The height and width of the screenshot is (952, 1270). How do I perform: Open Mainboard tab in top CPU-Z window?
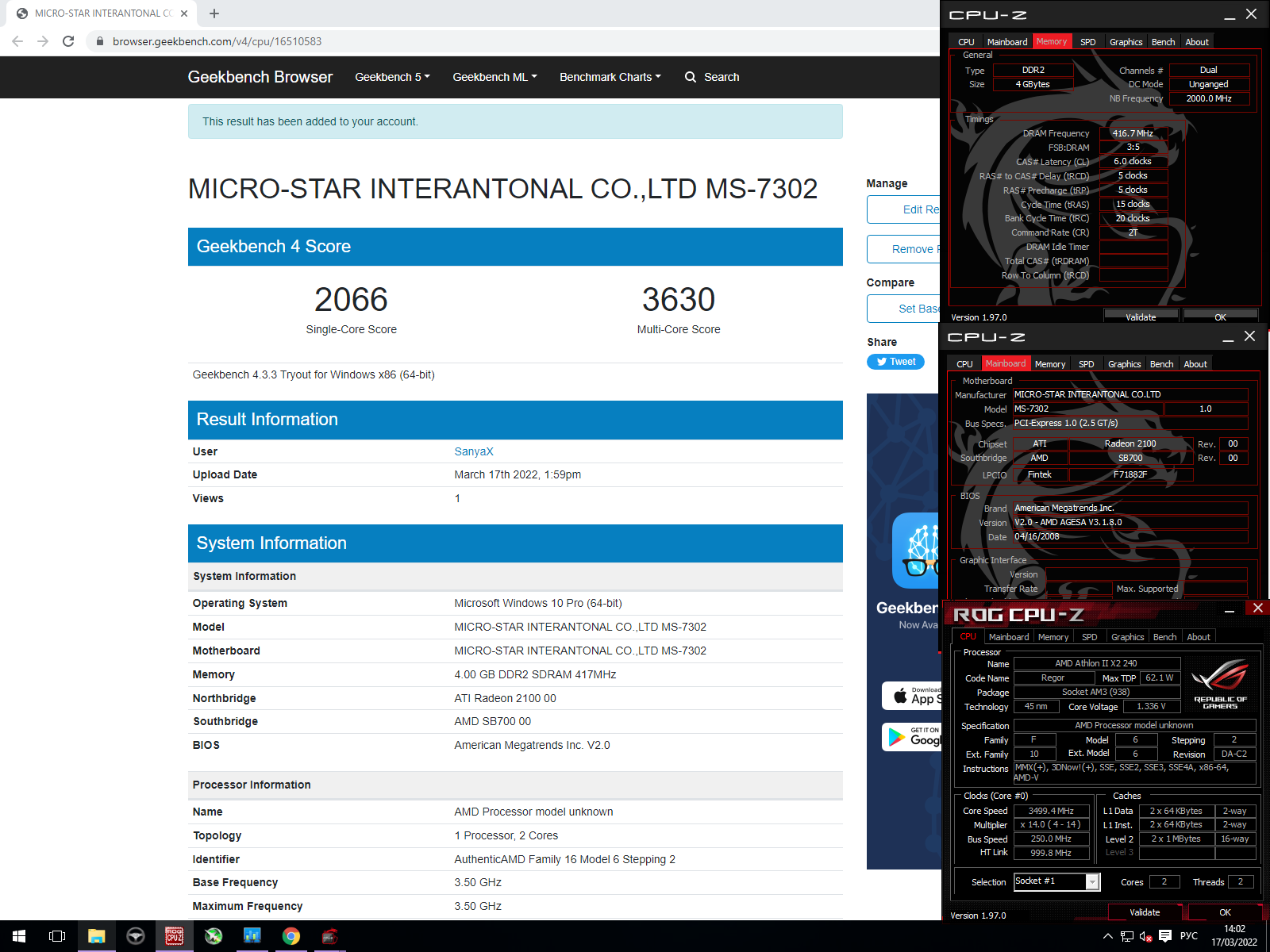(1007, 42)
